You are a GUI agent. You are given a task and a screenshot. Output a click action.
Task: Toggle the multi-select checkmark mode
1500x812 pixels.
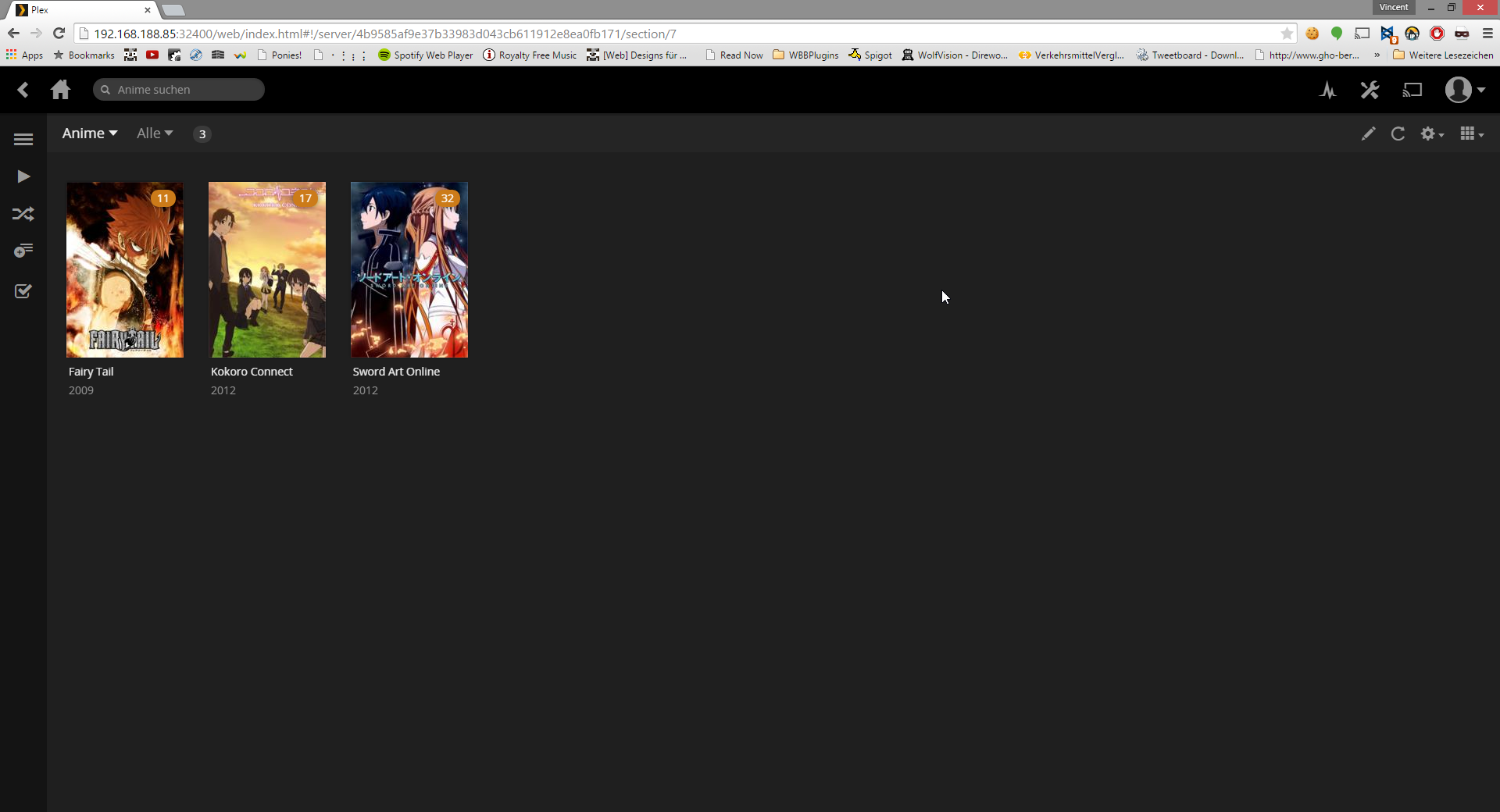23,291
